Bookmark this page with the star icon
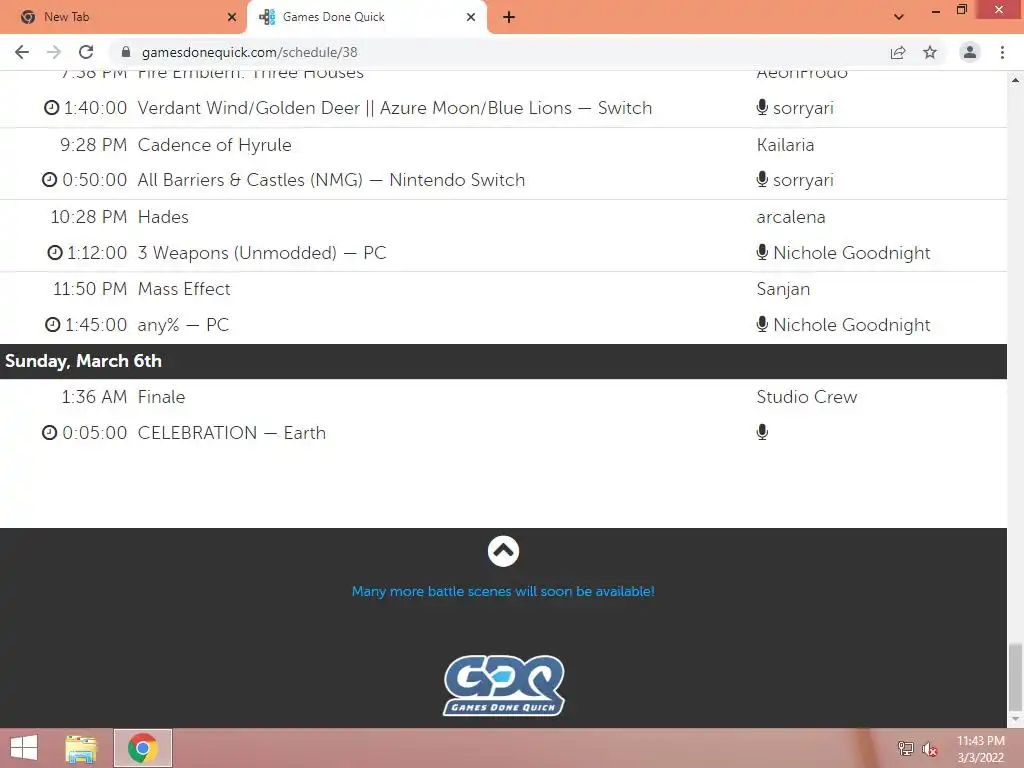This screenshot has height=768, width=1024. [930, 52]
